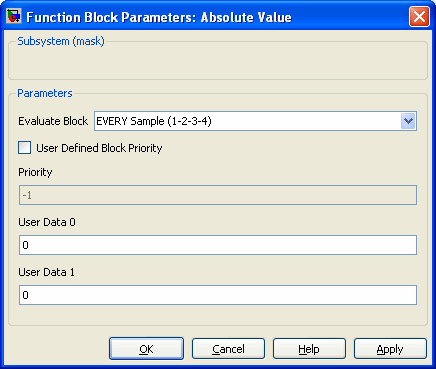This screenshot has height=369, width=436.
Task: Click the Evaluate Block label
Action: pyautogui.click(x=53, y=121)
